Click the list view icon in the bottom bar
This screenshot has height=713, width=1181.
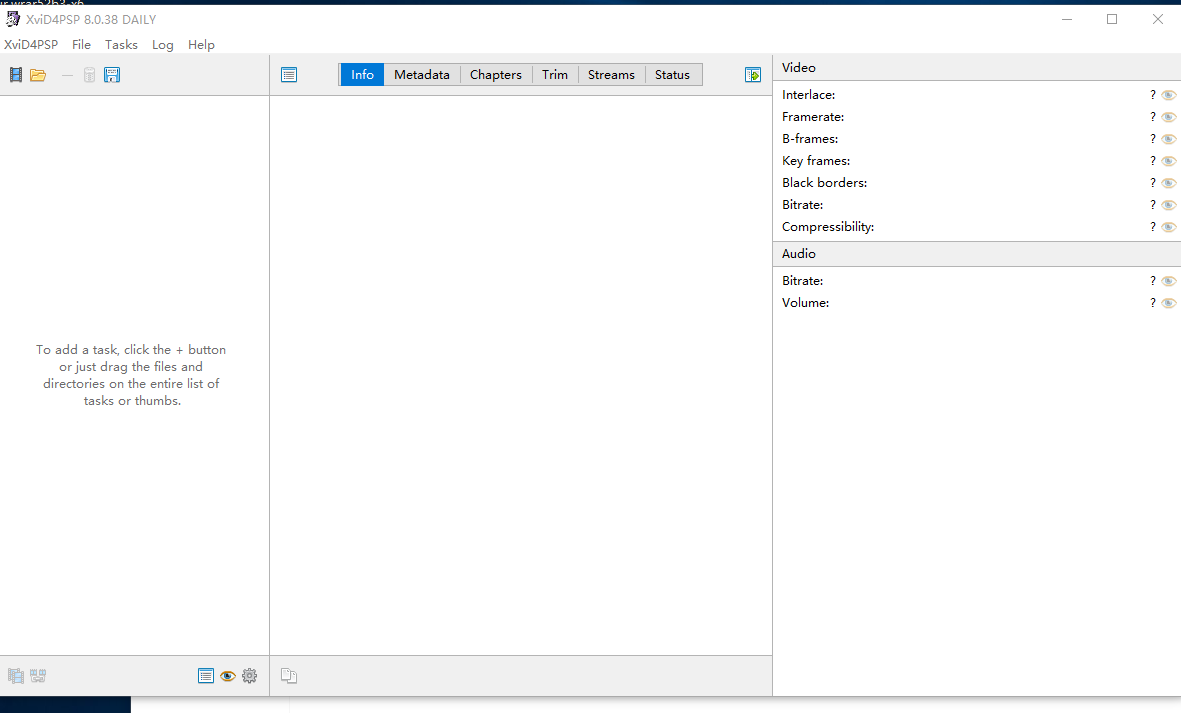pyautogui.click(x=206, y=675)
